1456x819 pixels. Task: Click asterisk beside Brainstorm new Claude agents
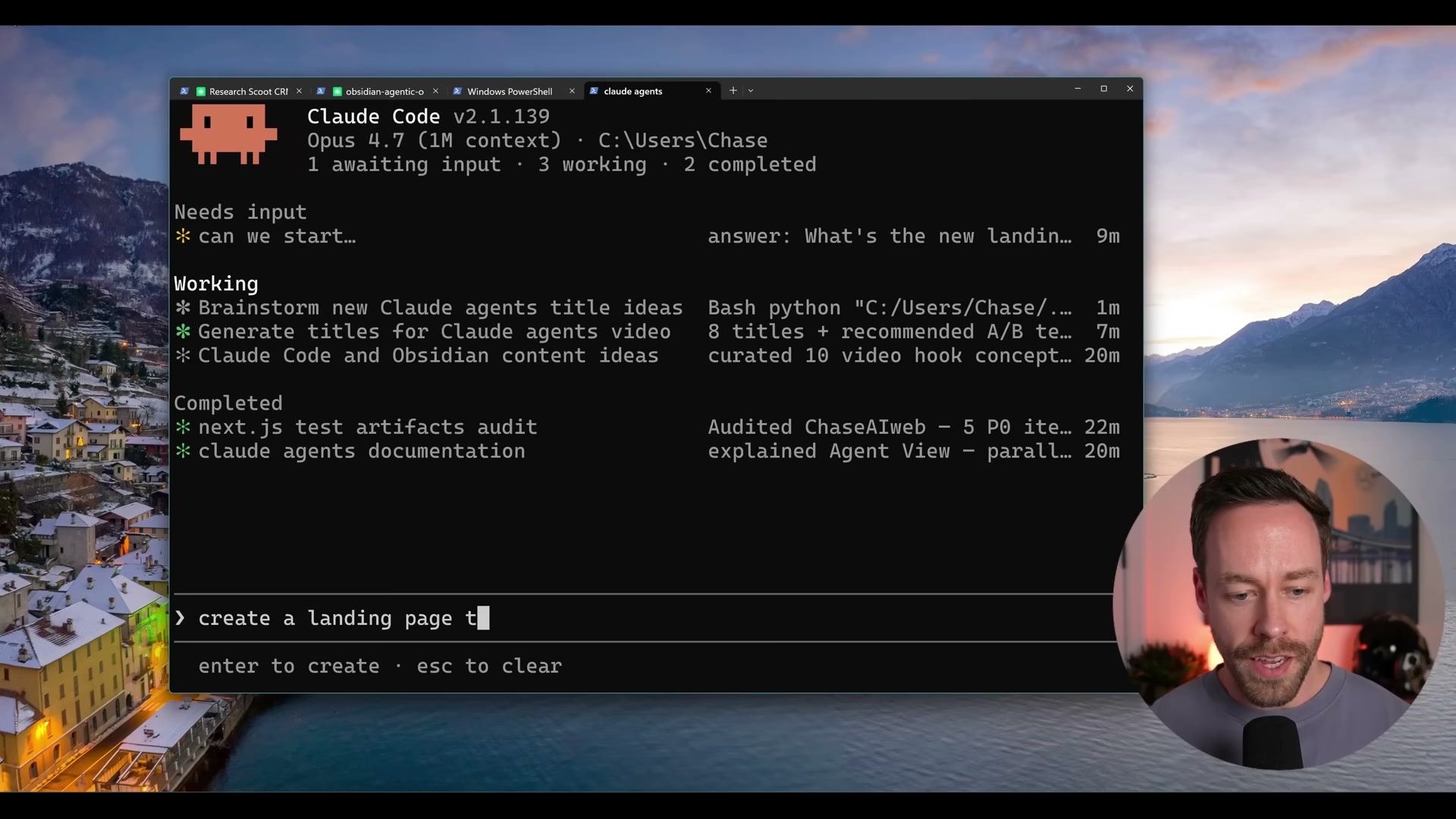point(183,308)
